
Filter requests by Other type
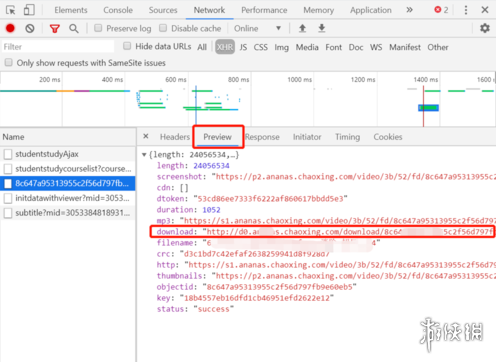point(438,47)
